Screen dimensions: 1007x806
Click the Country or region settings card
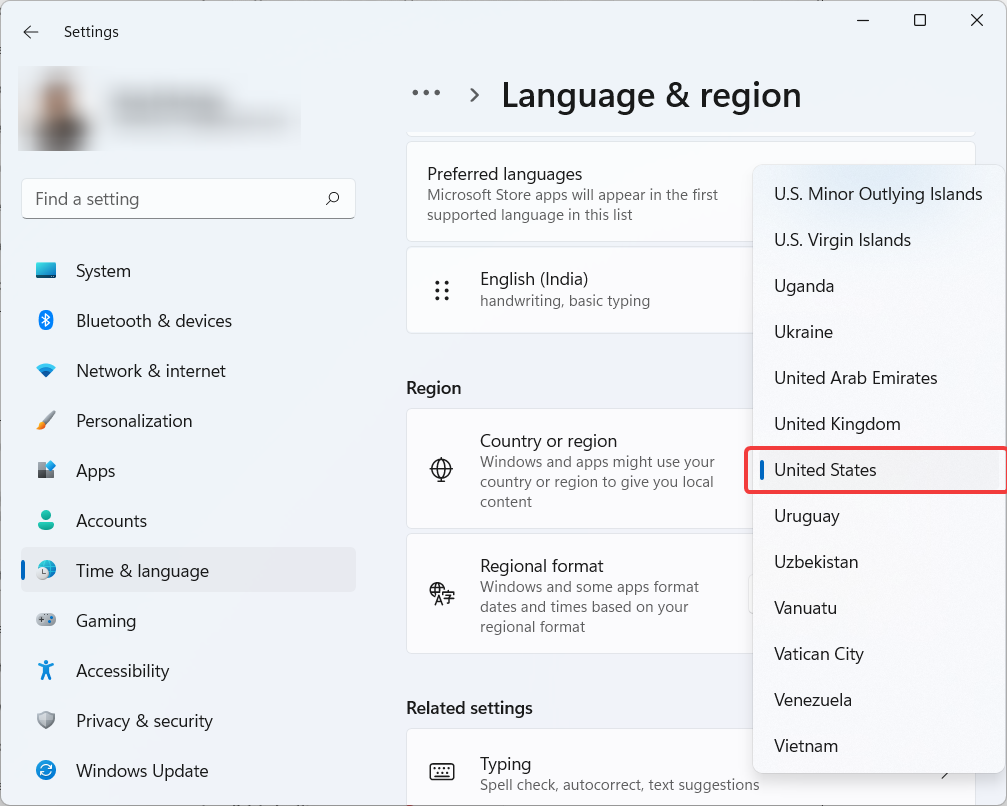coord(580,469)
